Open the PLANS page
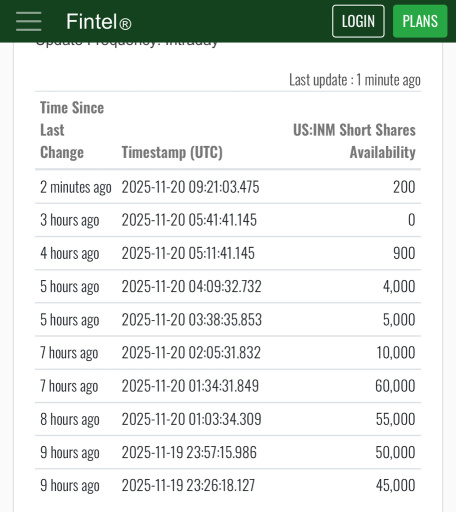Screen dimensions: 456x512 click(420, 21)
